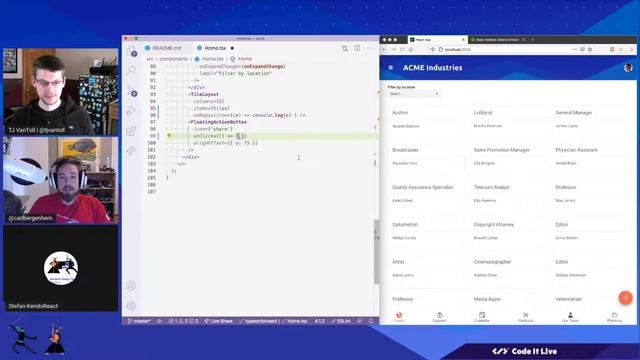Click Live Share in the status bar
This screenshot has width=640, height=360.
218,321
